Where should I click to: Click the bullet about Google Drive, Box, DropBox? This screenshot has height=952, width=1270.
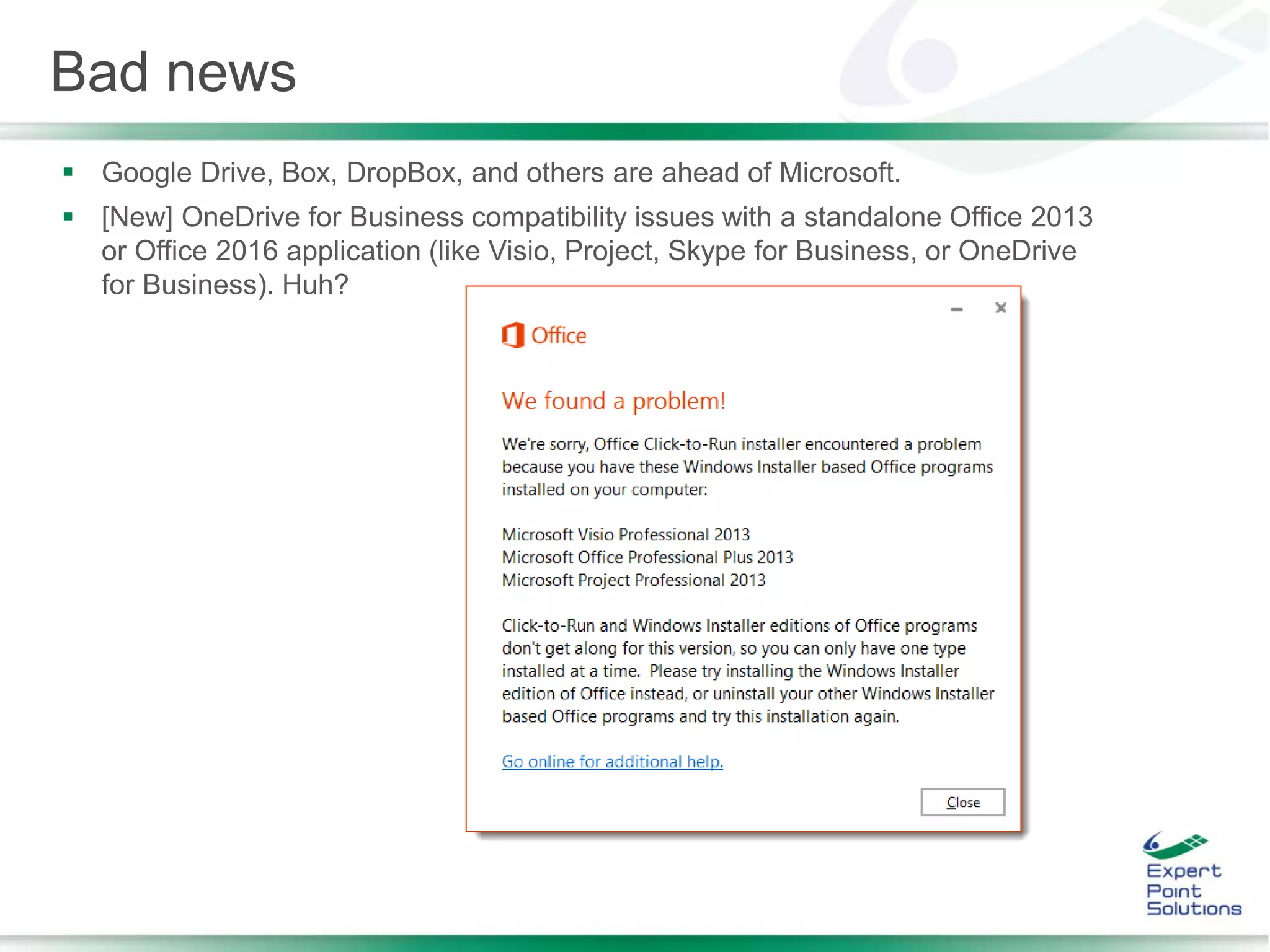coord(501,172)
